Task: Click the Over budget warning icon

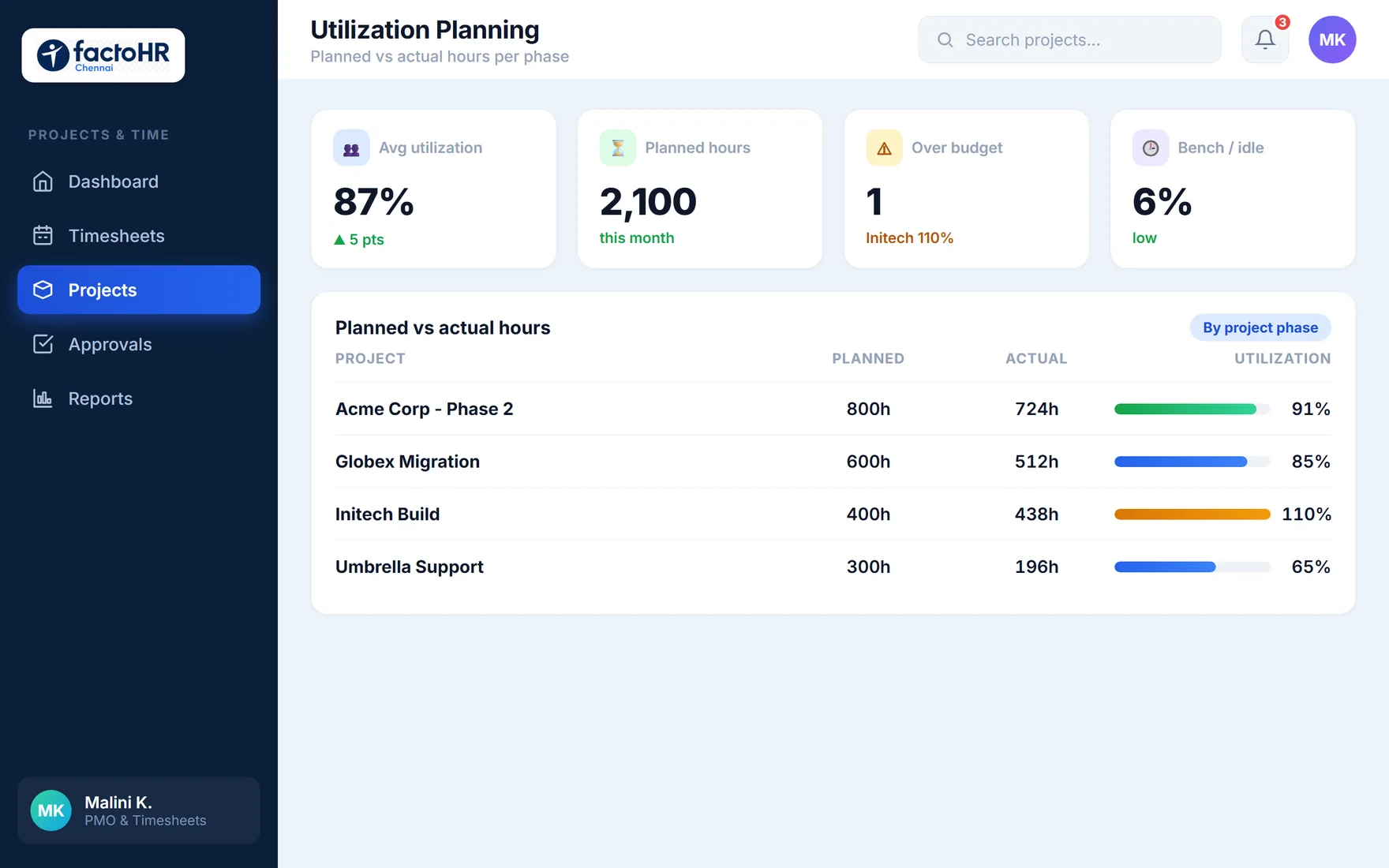Action: [x=884, y=148]
